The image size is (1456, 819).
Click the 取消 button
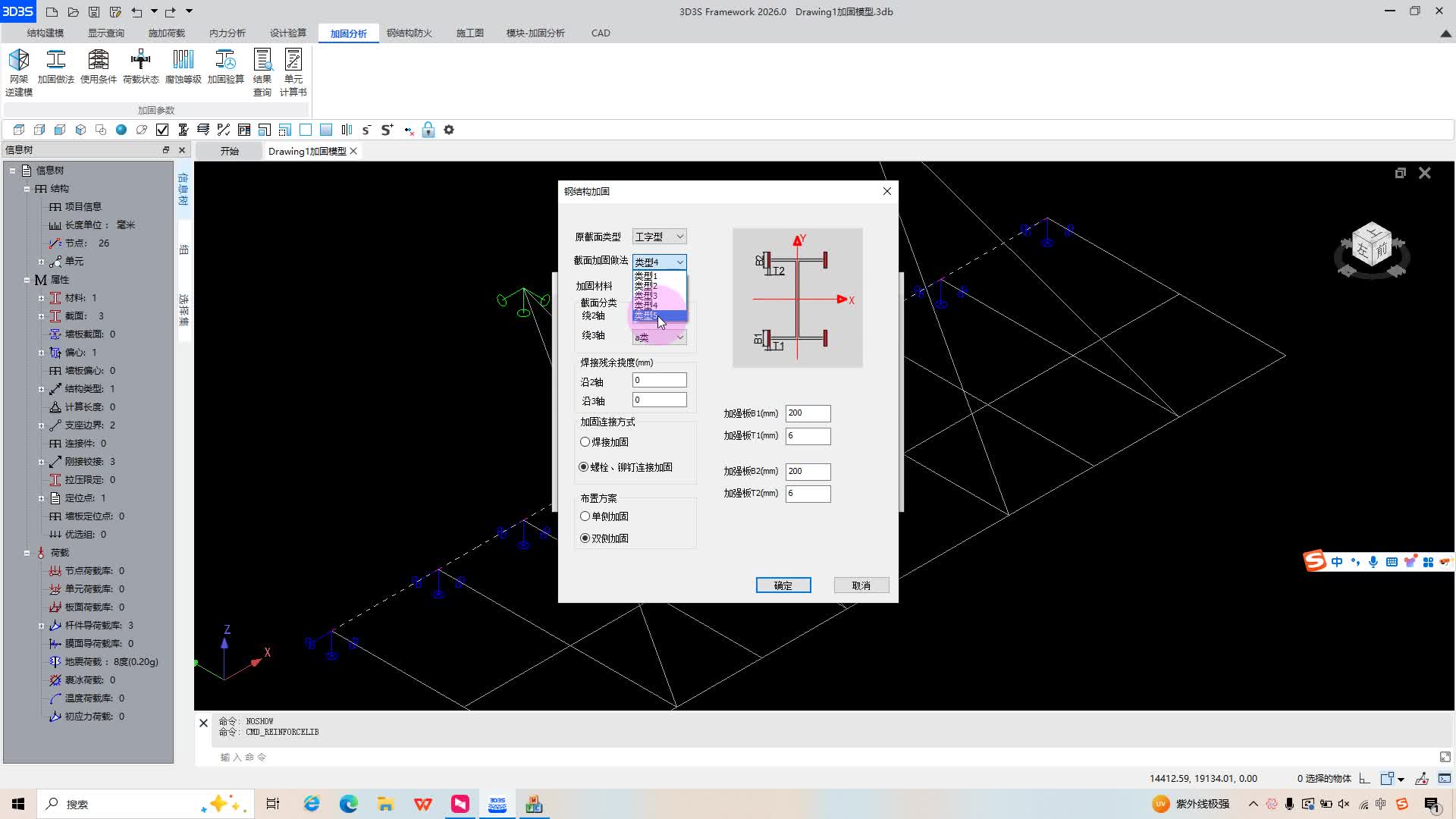point(861,585)
